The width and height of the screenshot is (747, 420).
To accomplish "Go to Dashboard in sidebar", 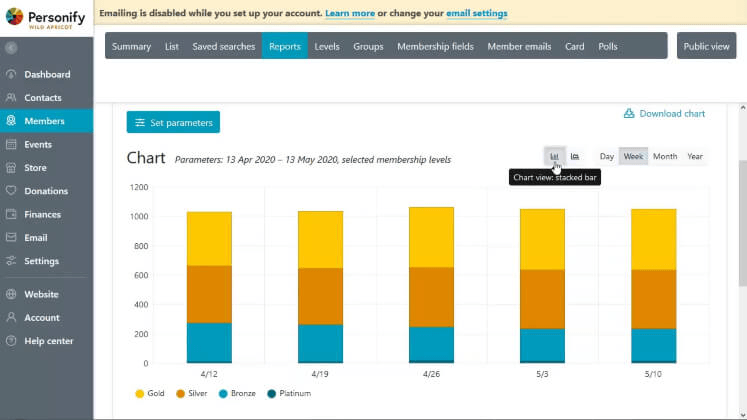I will pos(47,74).
